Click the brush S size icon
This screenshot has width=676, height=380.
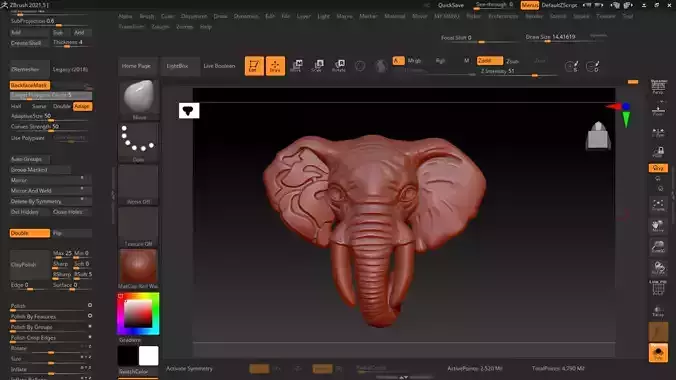(x=572, y=66)
